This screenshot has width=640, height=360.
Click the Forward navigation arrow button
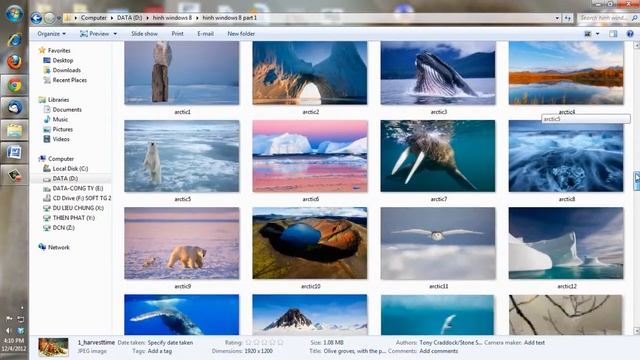pos(49,18)
